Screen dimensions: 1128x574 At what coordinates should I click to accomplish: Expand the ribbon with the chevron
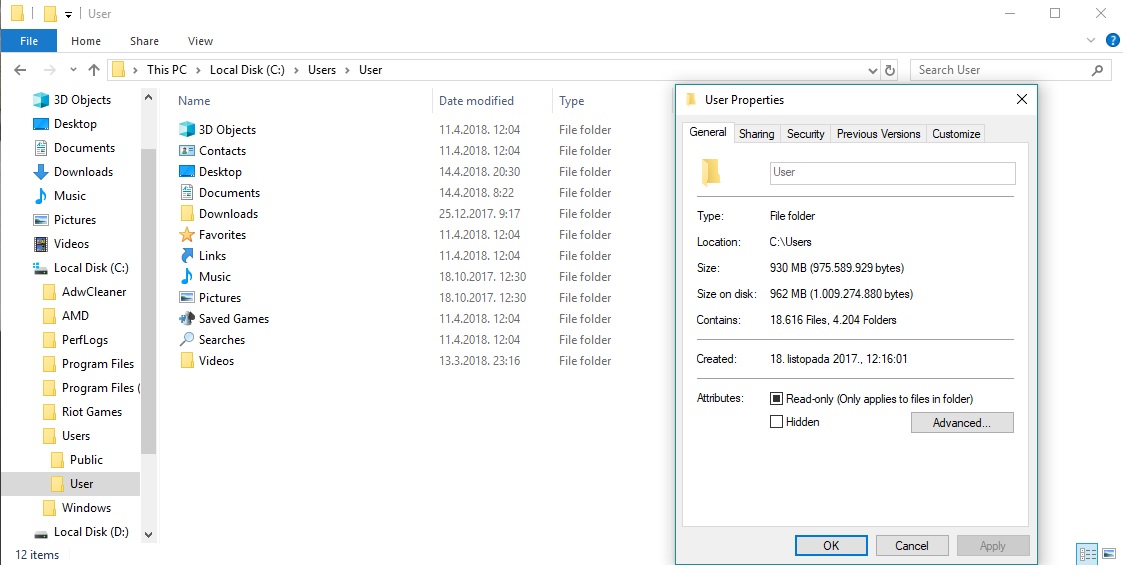pos(1092,41)
